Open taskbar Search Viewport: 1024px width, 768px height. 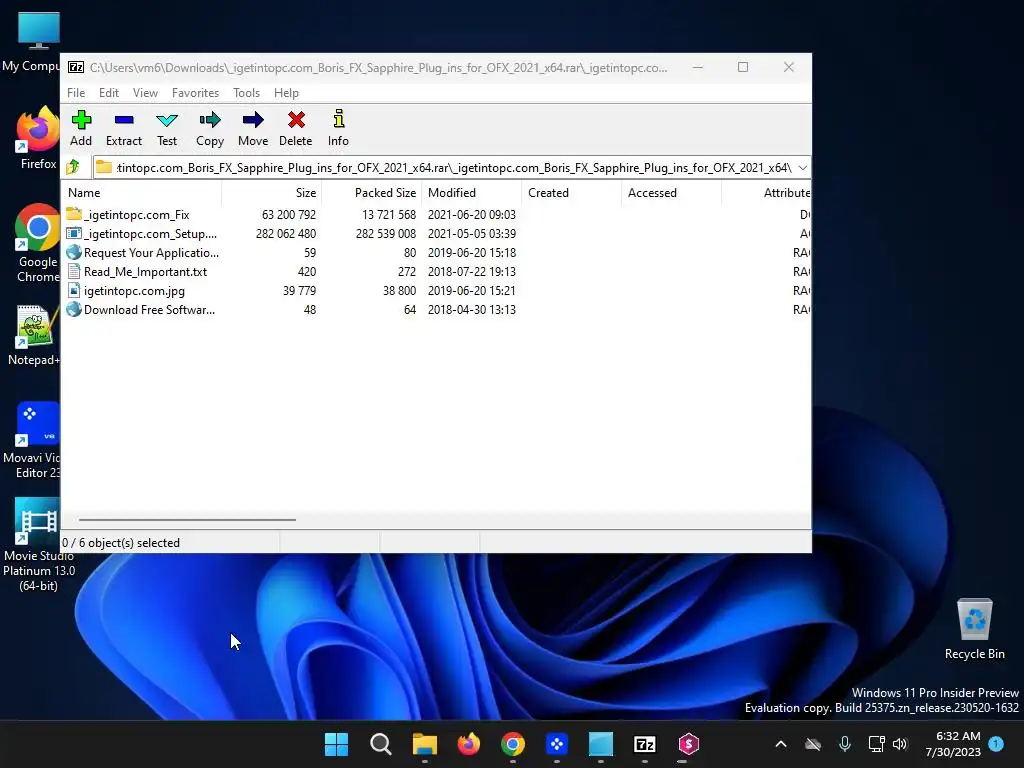381,744
